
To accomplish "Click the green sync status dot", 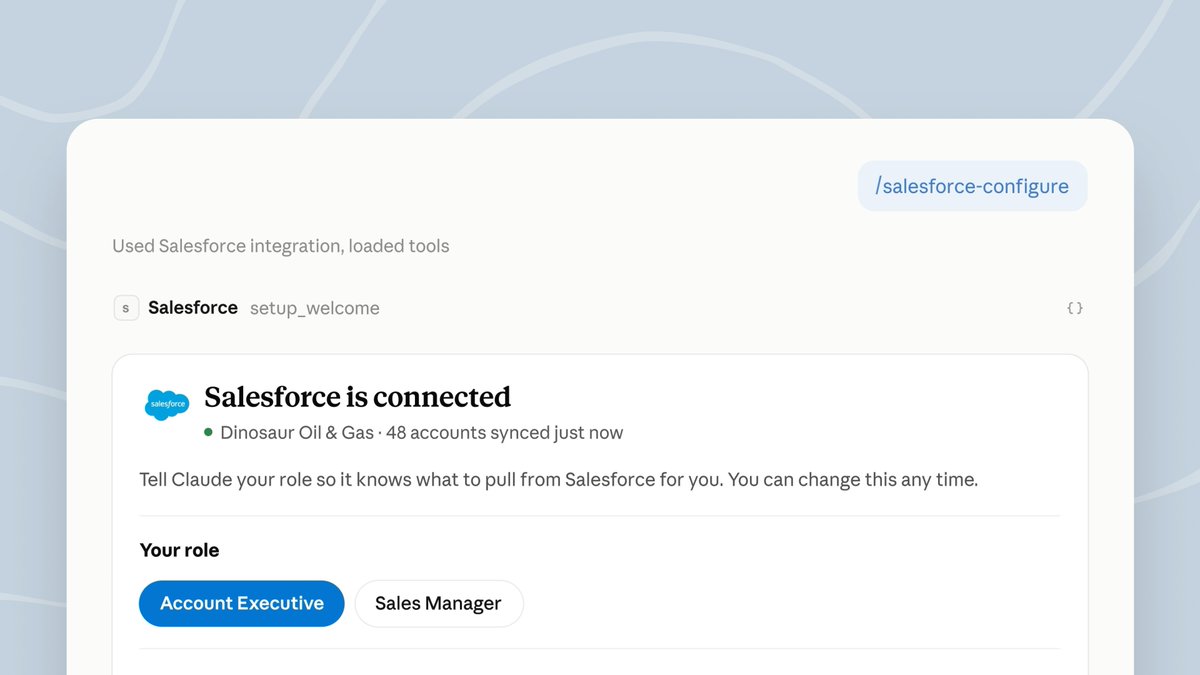I will (208, 432).
